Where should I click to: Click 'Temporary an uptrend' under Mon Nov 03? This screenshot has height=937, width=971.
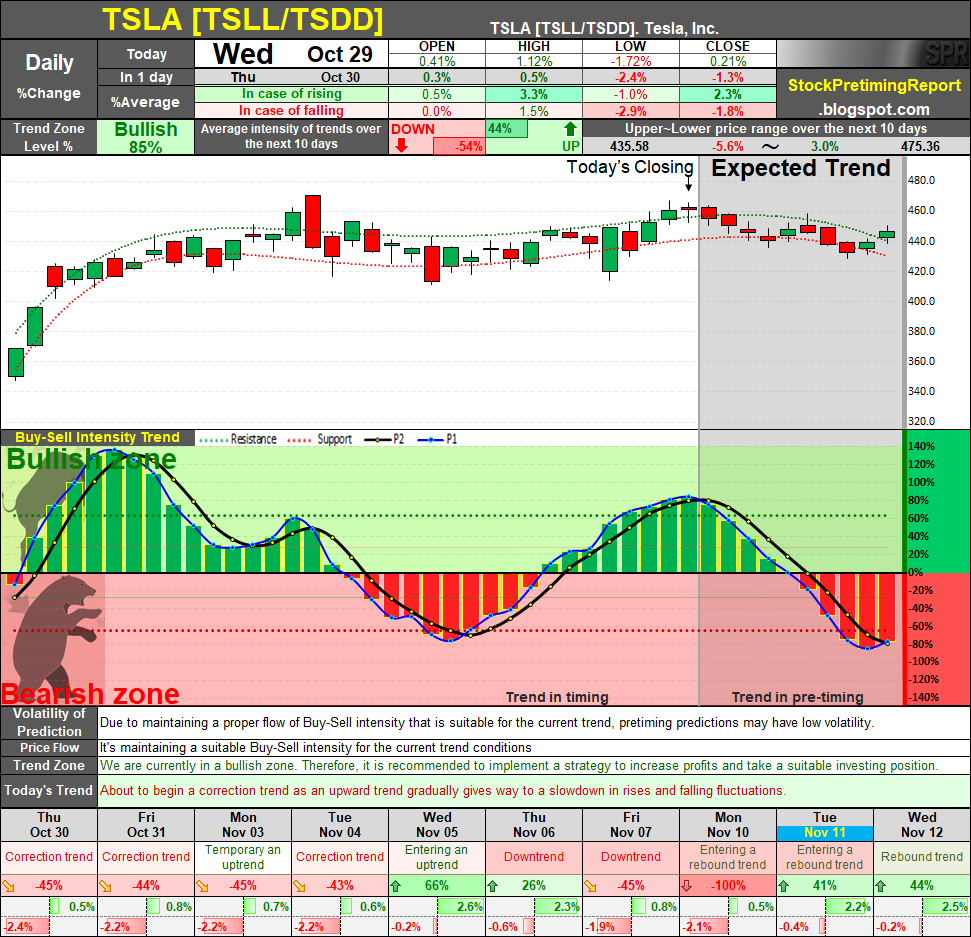[243, 857]
